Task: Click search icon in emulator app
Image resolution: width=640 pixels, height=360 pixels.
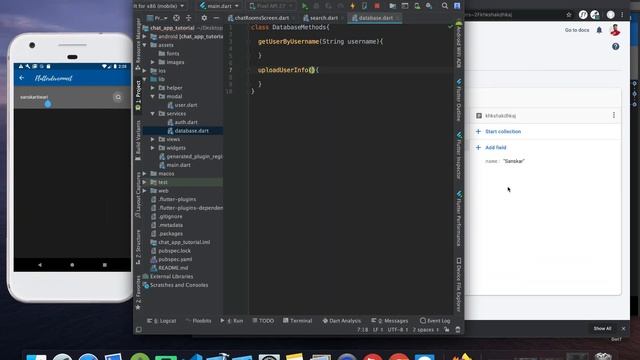Action: click(118, 97)
